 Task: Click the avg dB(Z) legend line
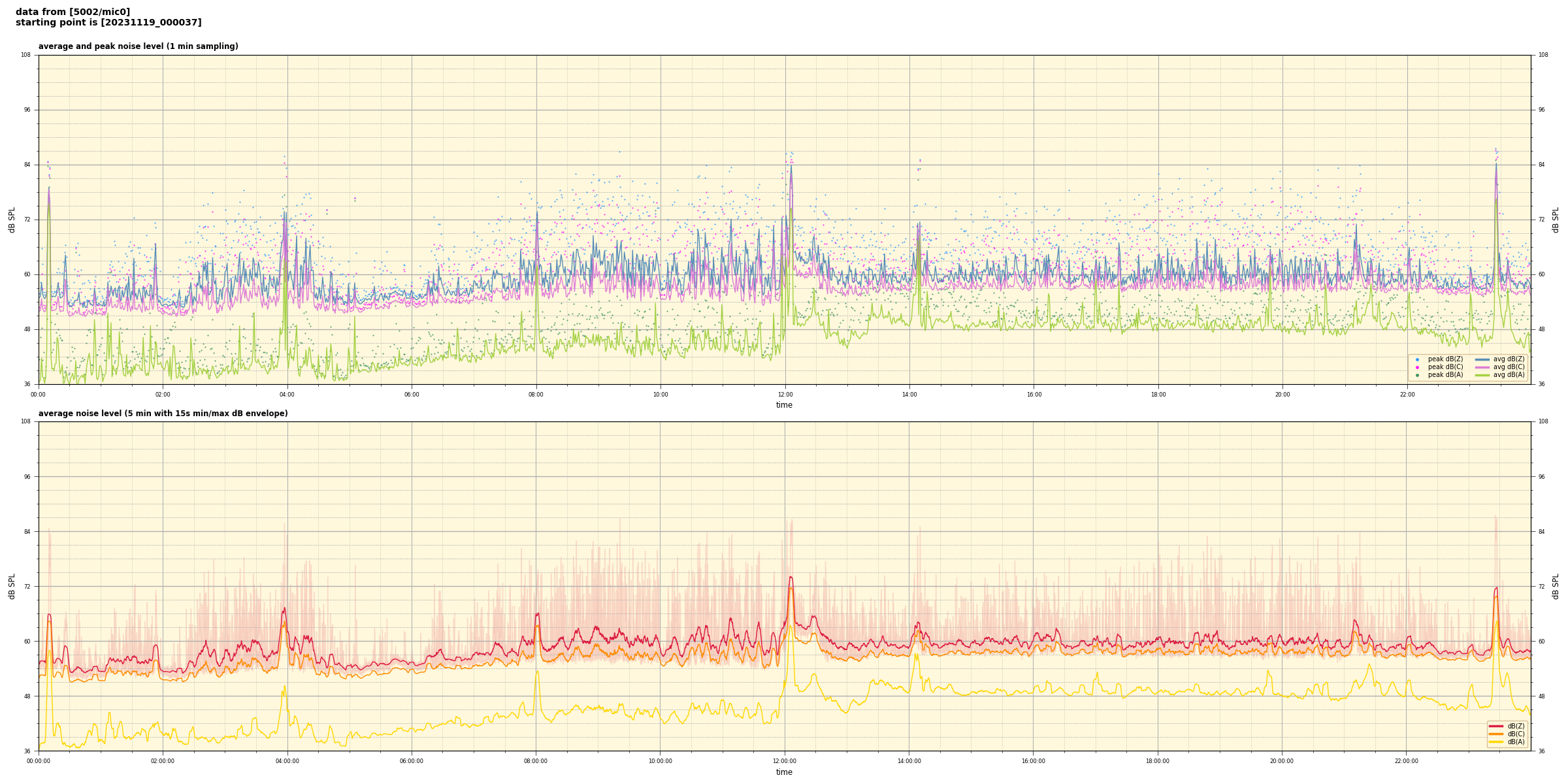pyautogui.click(x=1482, y=359)
